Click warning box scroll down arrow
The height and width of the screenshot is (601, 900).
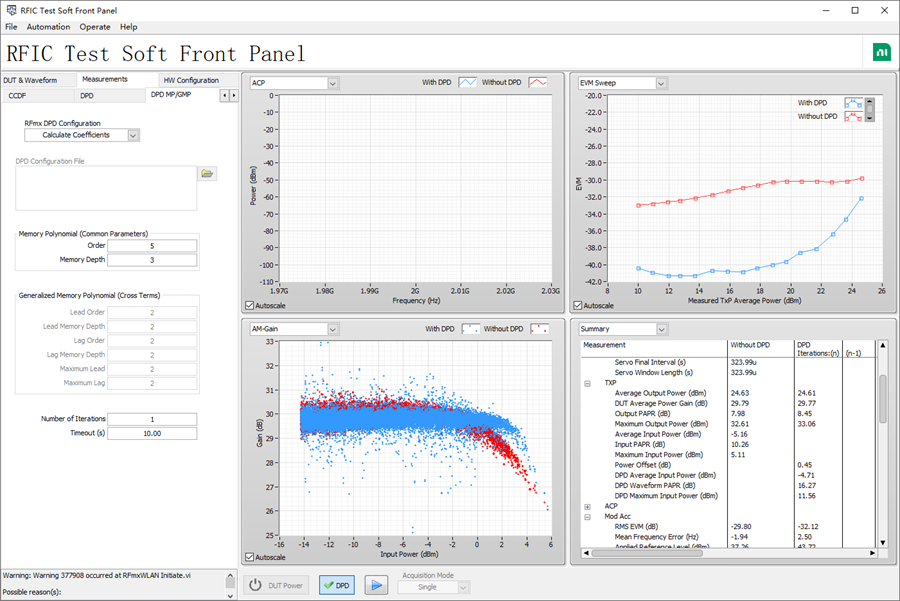tap(230, 595)
